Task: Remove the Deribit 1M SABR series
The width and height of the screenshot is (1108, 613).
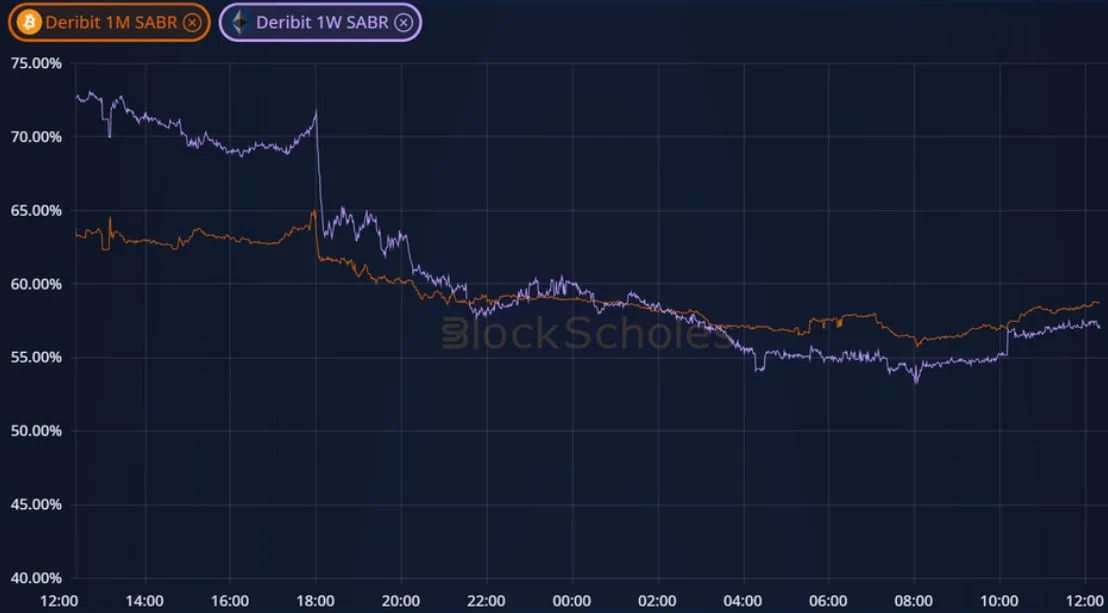Action: (191, 23)
